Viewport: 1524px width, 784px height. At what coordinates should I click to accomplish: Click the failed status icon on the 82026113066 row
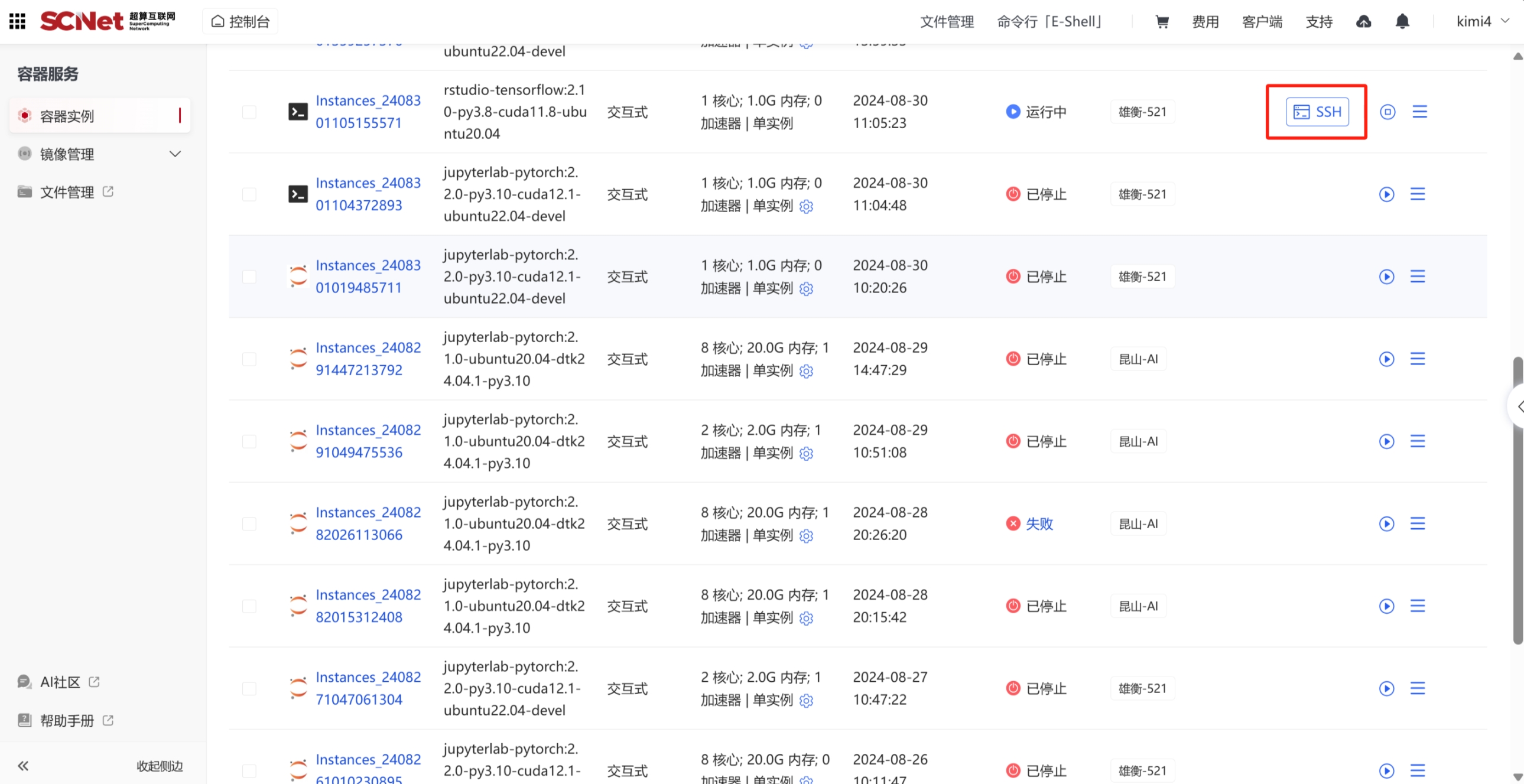pos(1013,523)
